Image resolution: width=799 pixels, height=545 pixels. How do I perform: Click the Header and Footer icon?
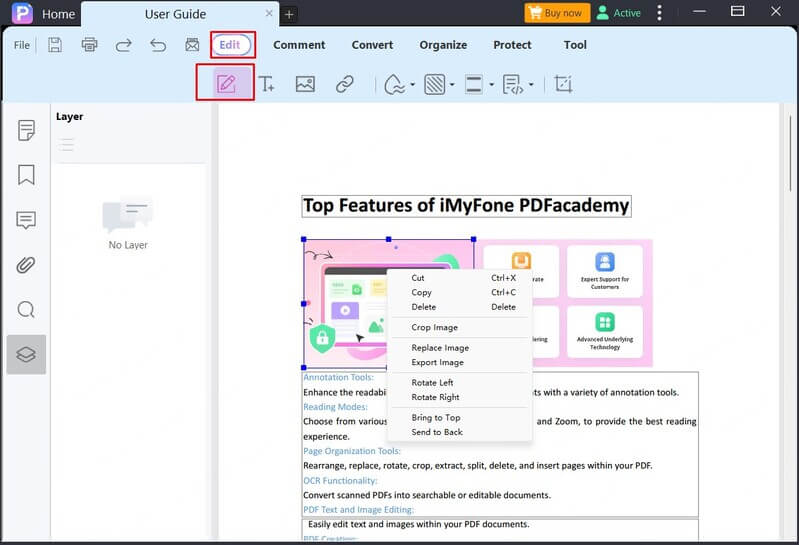[474, 84]
